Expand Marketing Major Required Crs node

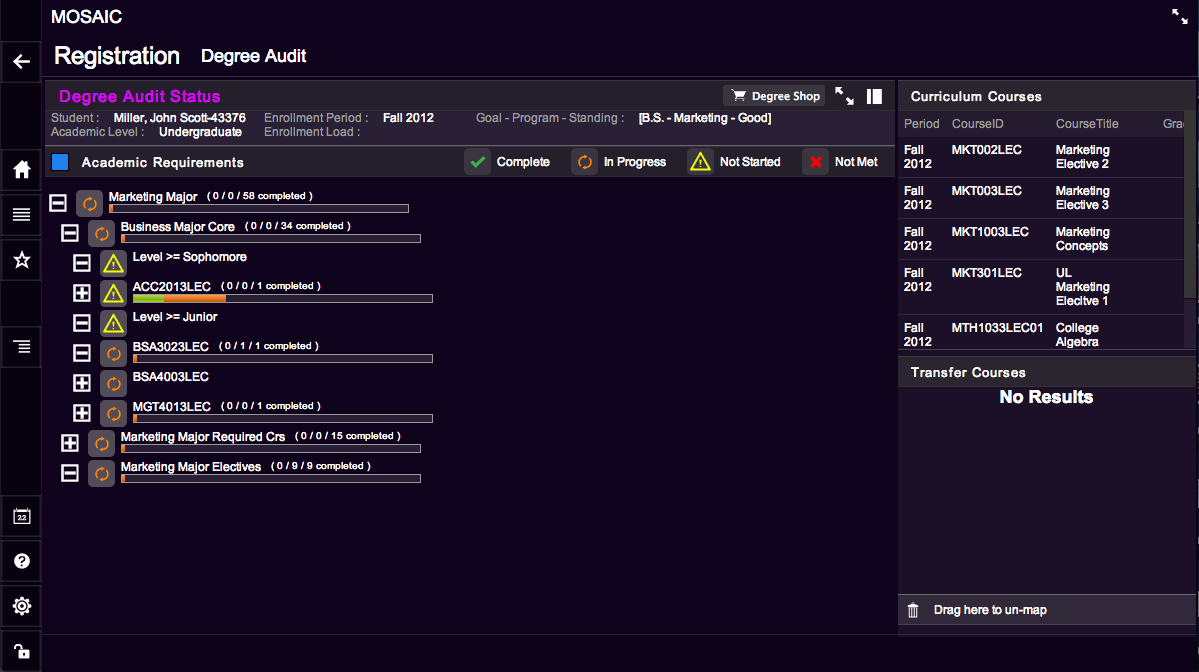(70, 443)
